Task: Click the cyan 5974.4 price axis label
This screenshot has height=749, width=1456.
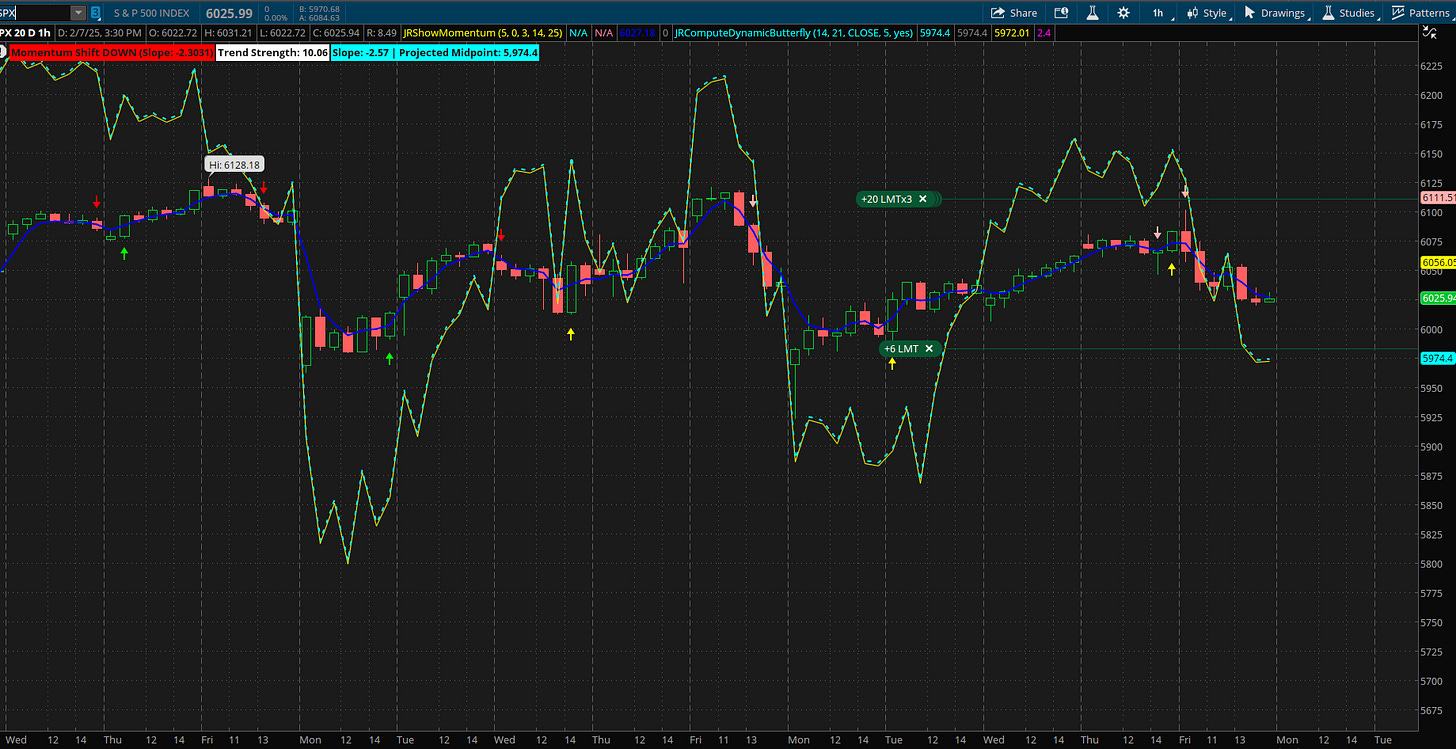Action: [x=1437, y=358]
